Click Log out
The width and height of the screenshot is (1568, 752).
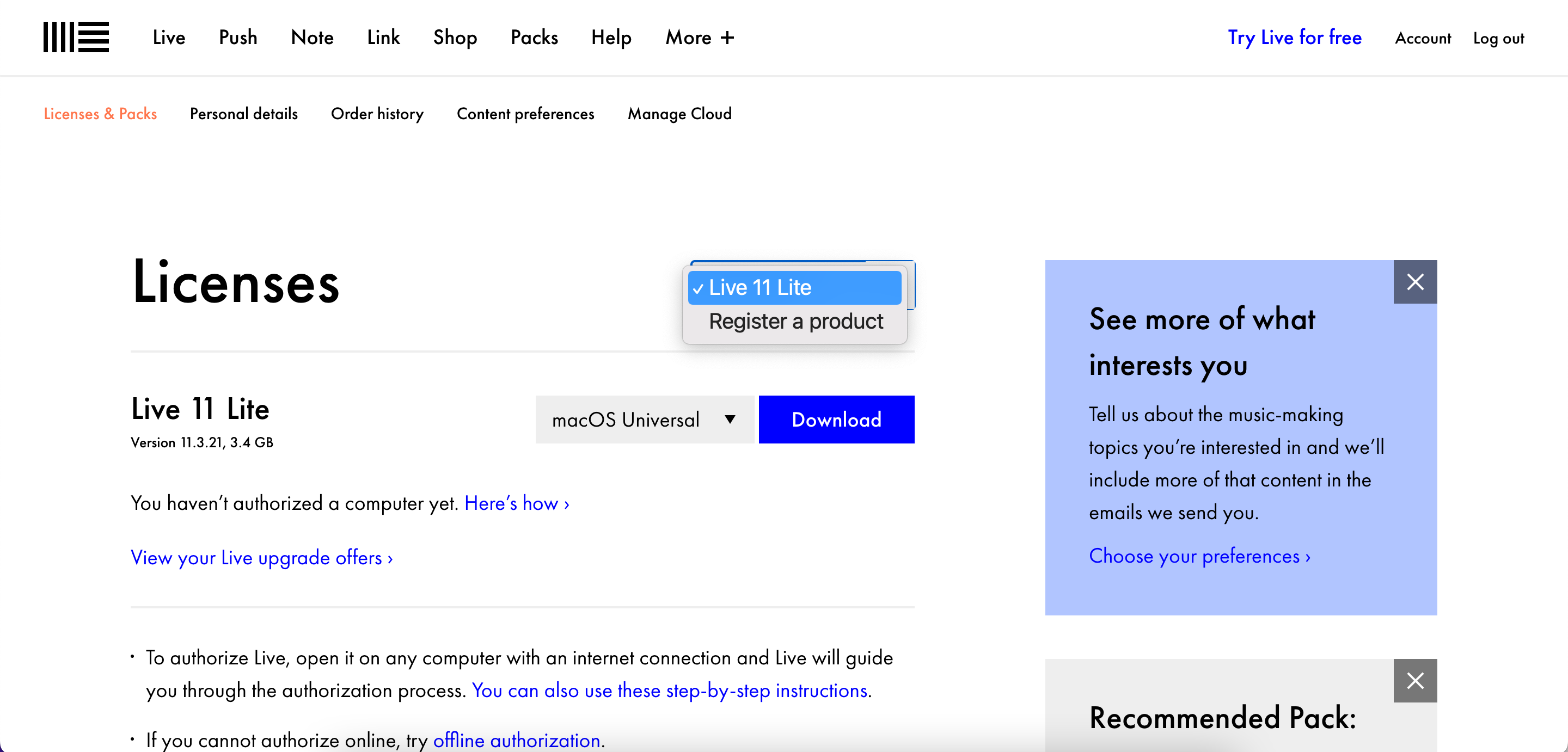tap(1499, 38)
